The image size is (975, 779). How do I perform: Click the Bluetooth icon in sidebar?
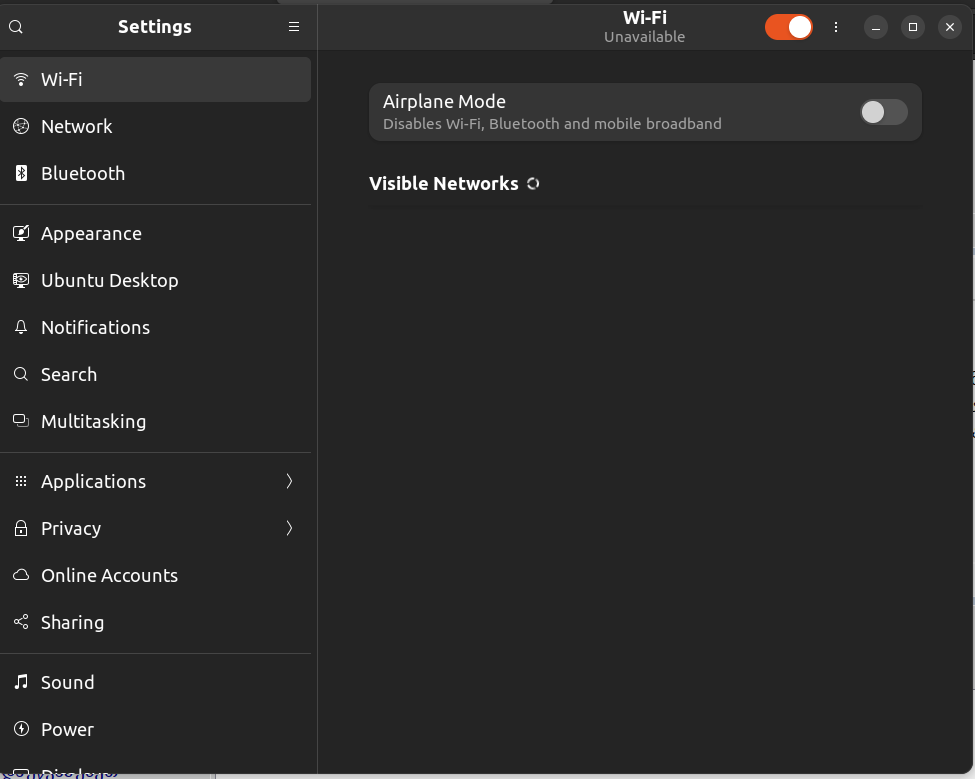click(21, 173)
